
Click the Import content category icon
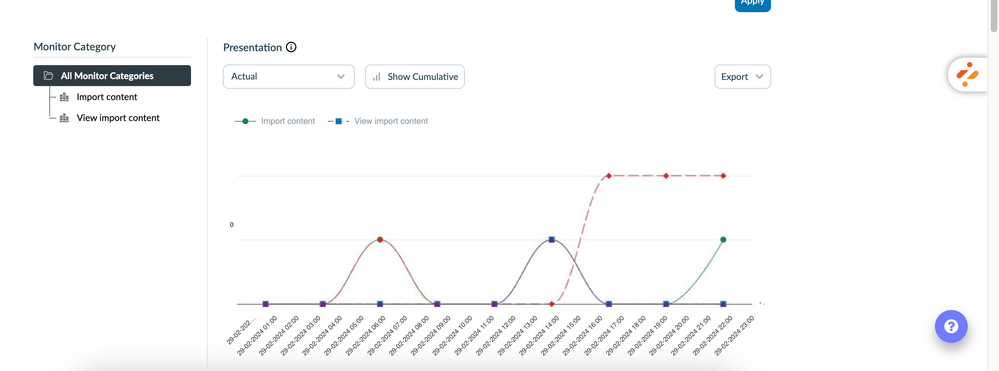click(x=64, y=98)
